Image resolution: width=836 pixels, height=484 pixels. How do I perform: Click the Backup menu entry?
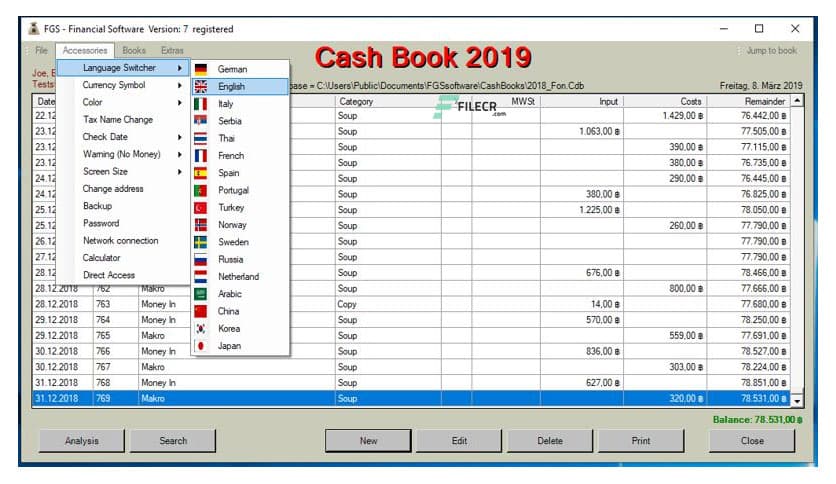pos(97,206)
